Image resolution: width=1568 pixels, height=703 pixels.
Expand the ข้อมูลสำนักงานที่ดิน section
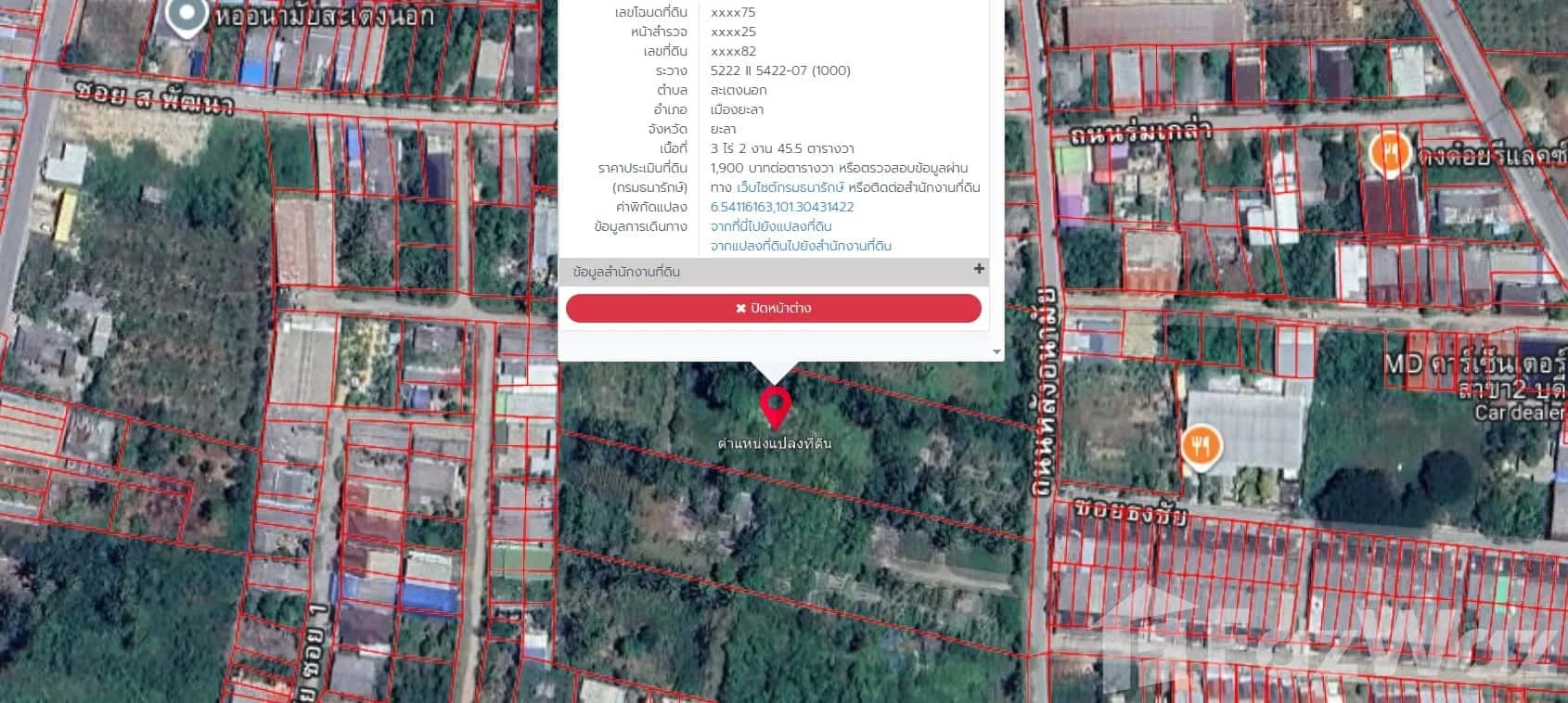coord(627,272)
